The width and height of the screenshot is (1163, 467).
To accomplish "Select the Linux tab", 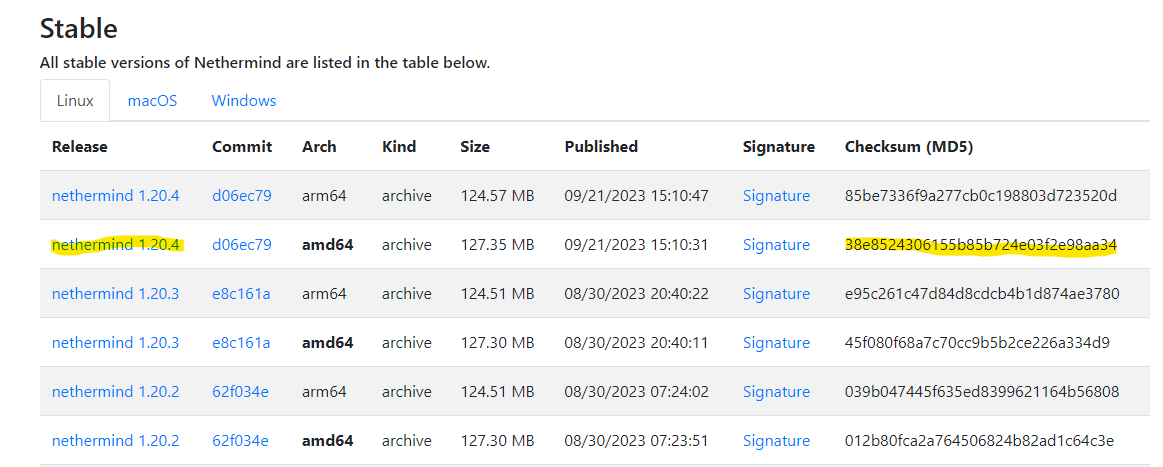I will click(75, 101).
